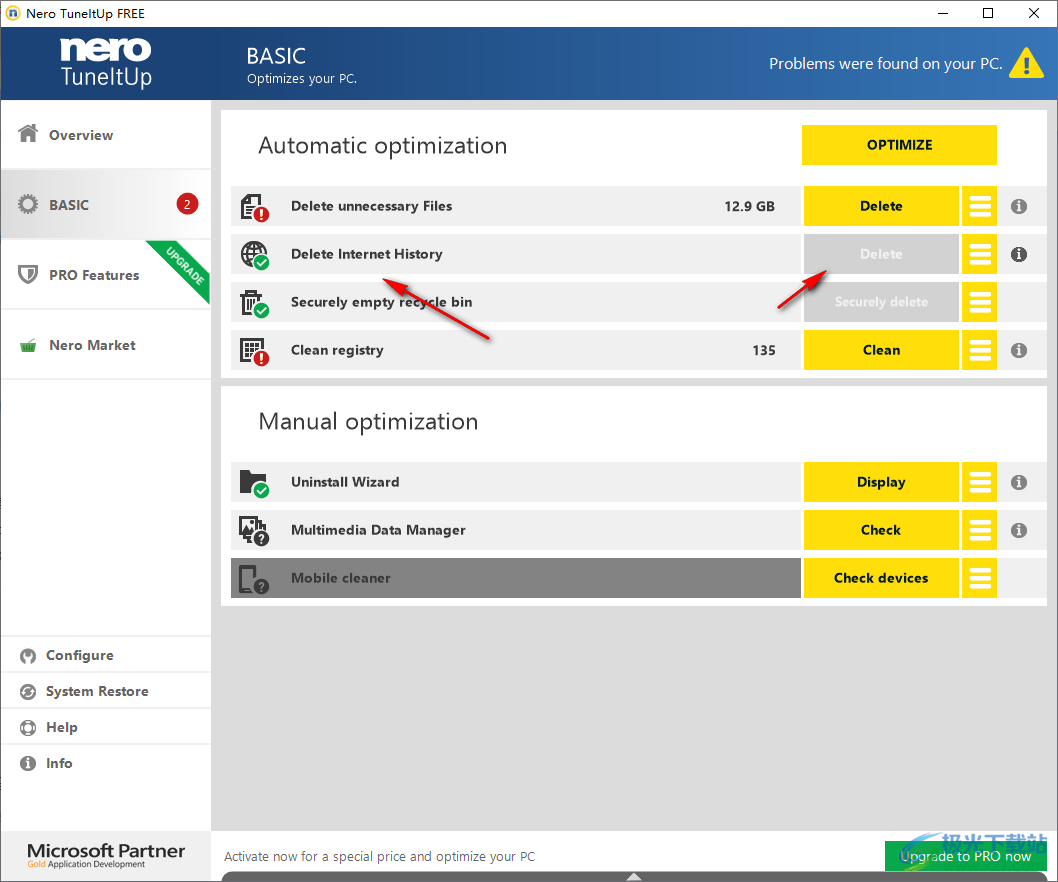This screenshot has height=882, width=1058.
Task: Click the Nero app icon in title bar
Action: click(x=13, y=13)
